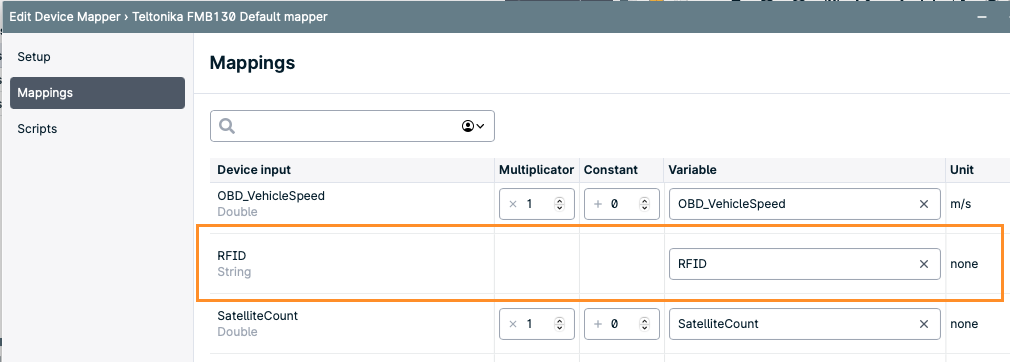Adjust the SatelliteCount multiplicator stepper
1010x362 pixels.
coord(559,324)
